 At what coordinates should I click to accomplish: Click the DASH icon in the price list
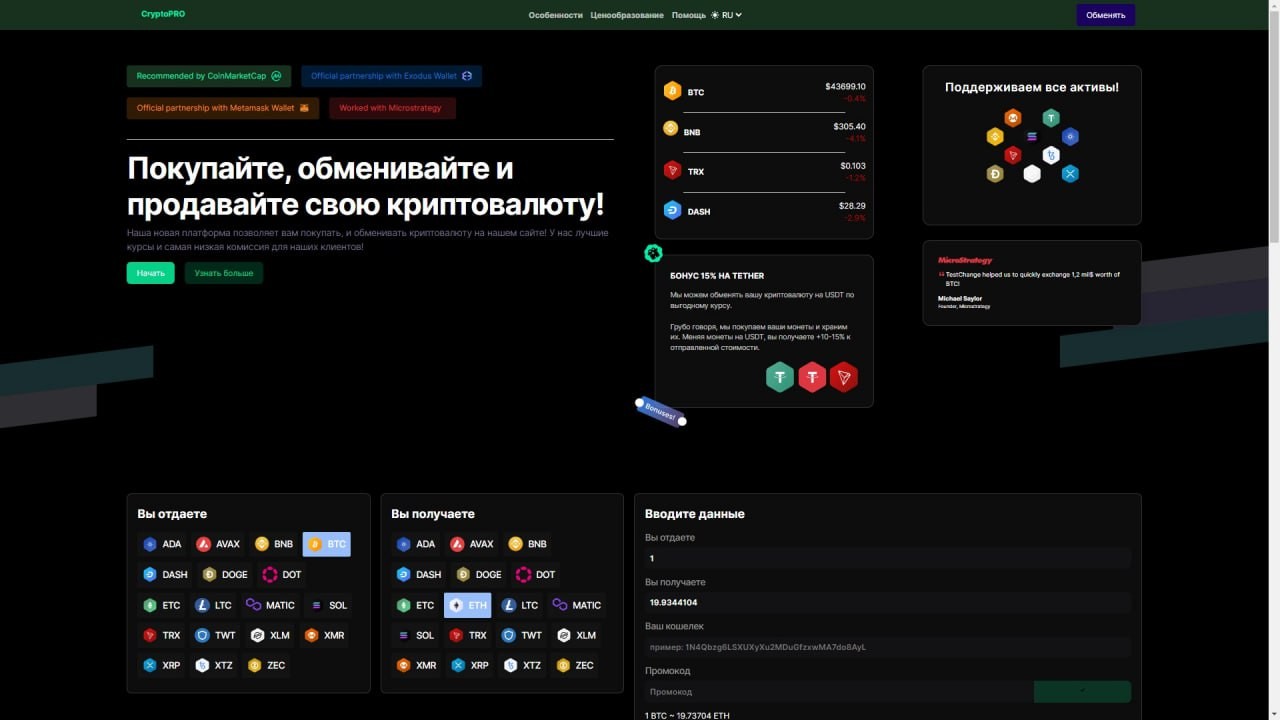click(x=672, y=210)
